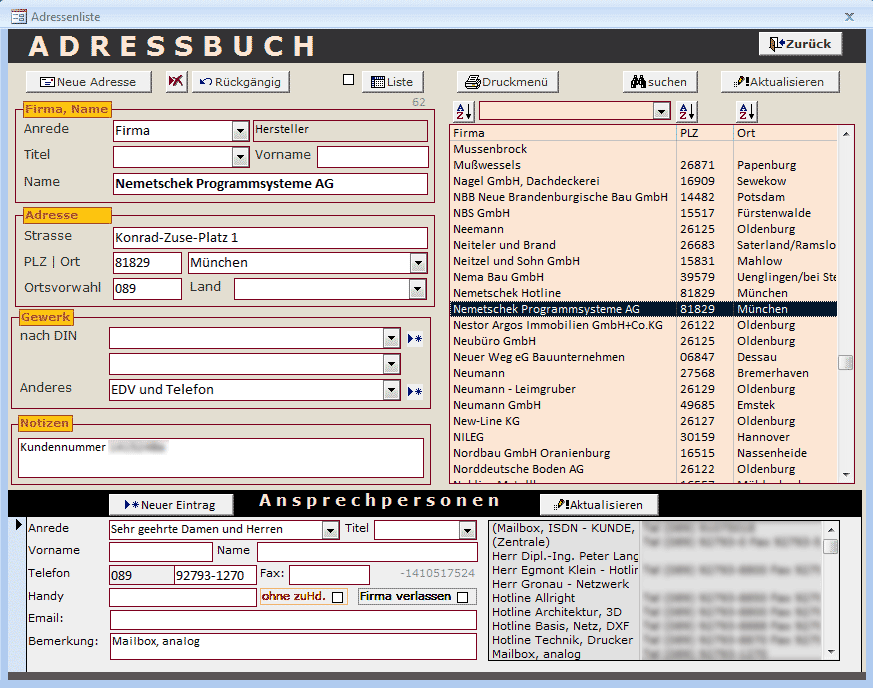Click Aktualisieren in the top toolbar
This screenshot has width=873, height=688.
[x=779, y=82]
